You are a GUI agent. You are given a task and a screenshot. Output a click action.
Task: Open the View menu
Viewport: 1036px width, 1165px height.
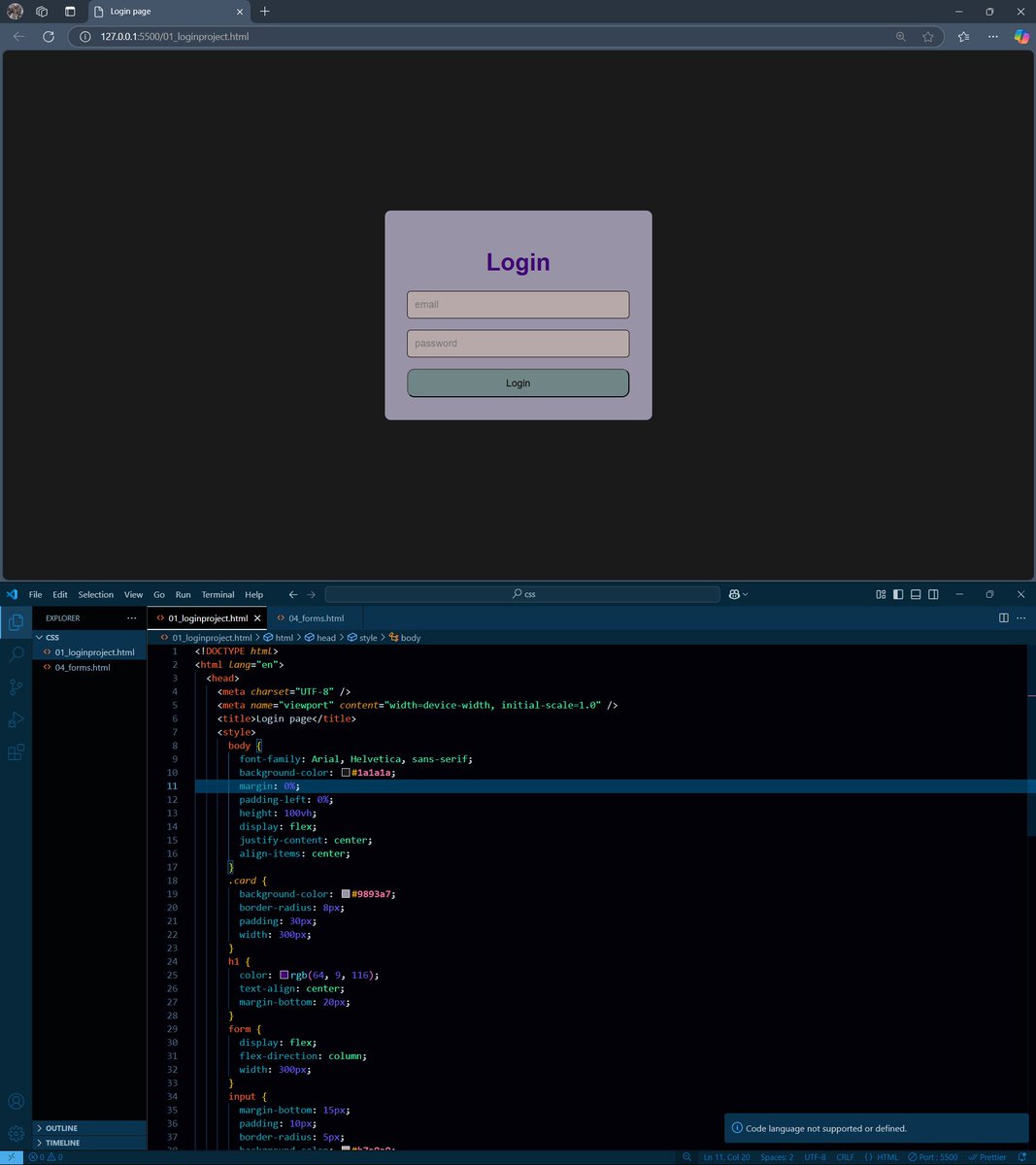pos(134,594)
